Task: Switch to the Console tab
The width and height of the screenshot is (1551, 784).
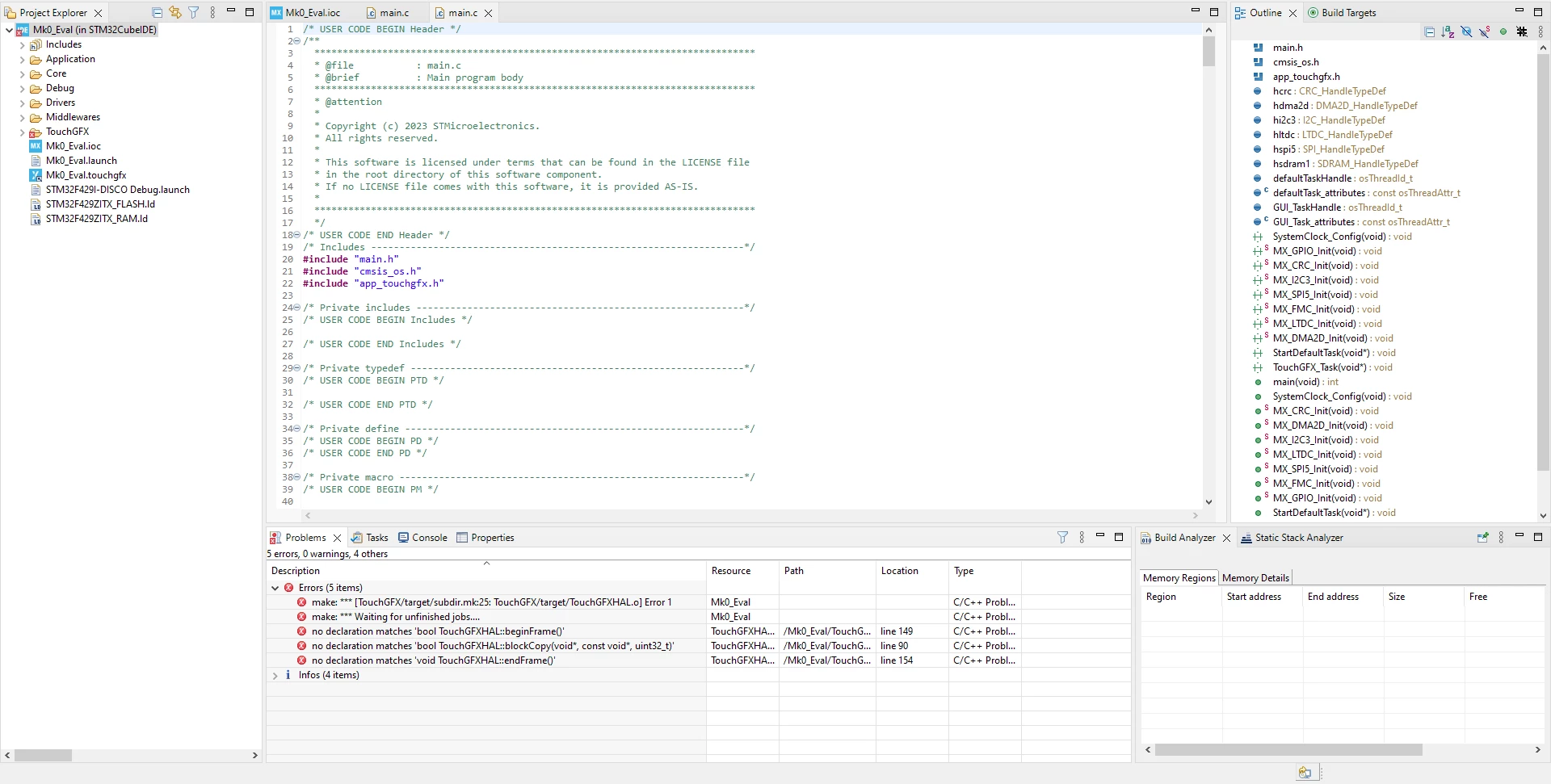Action: [422, 538]
